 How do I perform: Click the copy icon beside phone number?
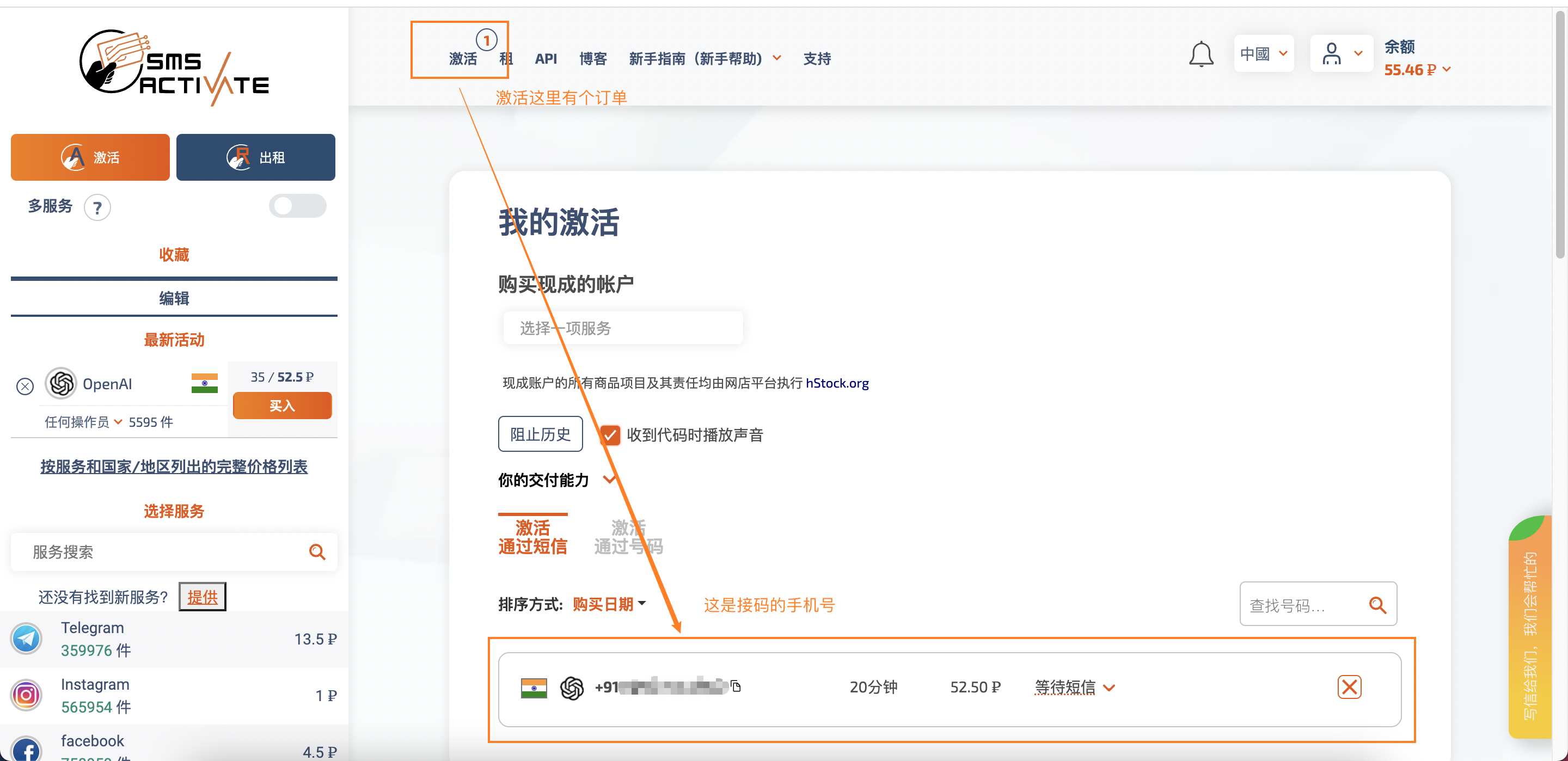pyautogui.click(x=736, y=686)
